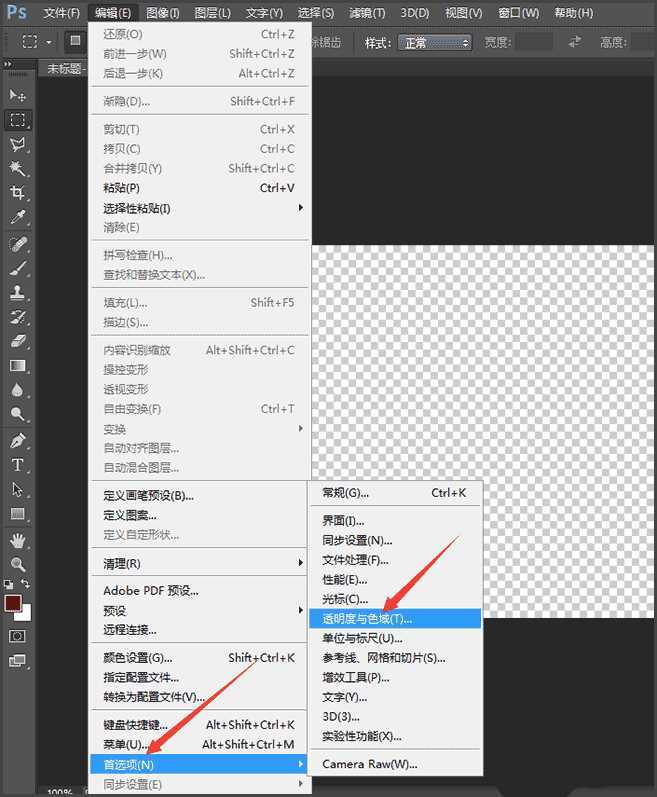The height and width of the screenshot is (797, 657).
Task: Select the Horizontal Type tool
Action: (17, 465)
